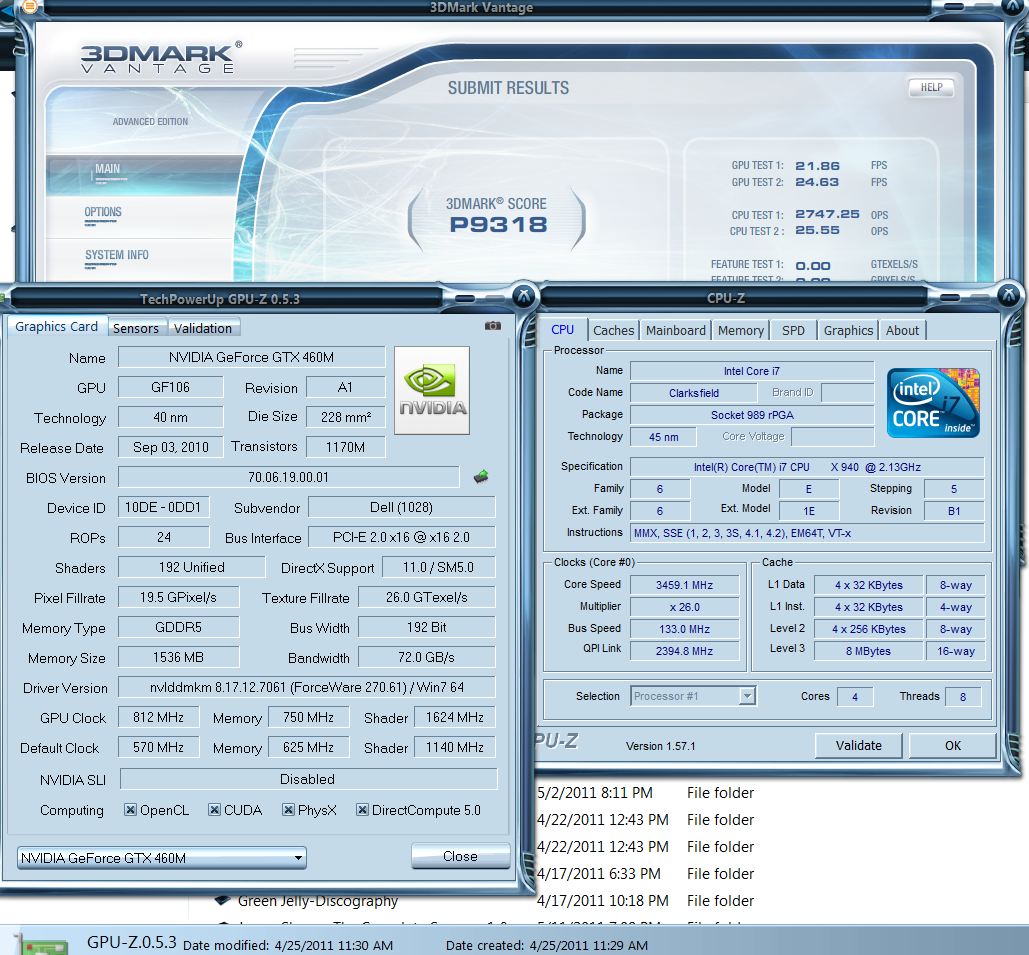Click the Device ID value 10DE - 0DD1

[x=163, y=507]
